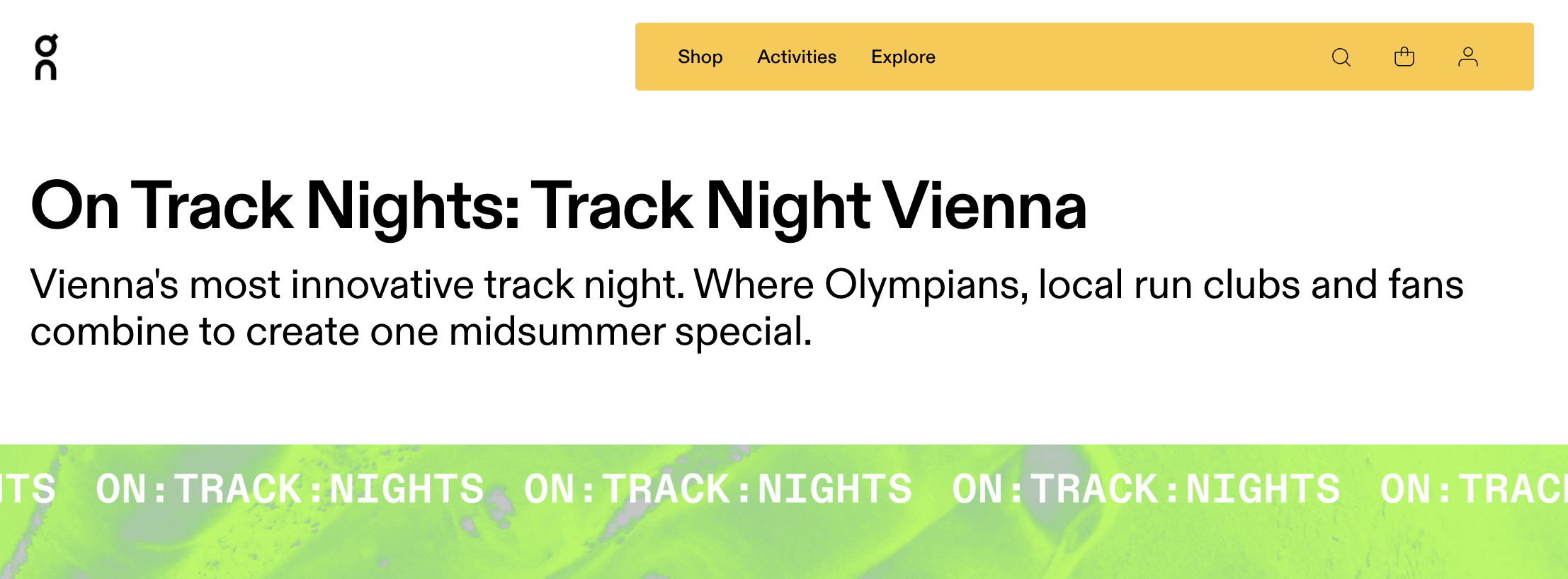1568x579 pixels.
Task: Select the Explore menu item
Action: pos(903,57)
